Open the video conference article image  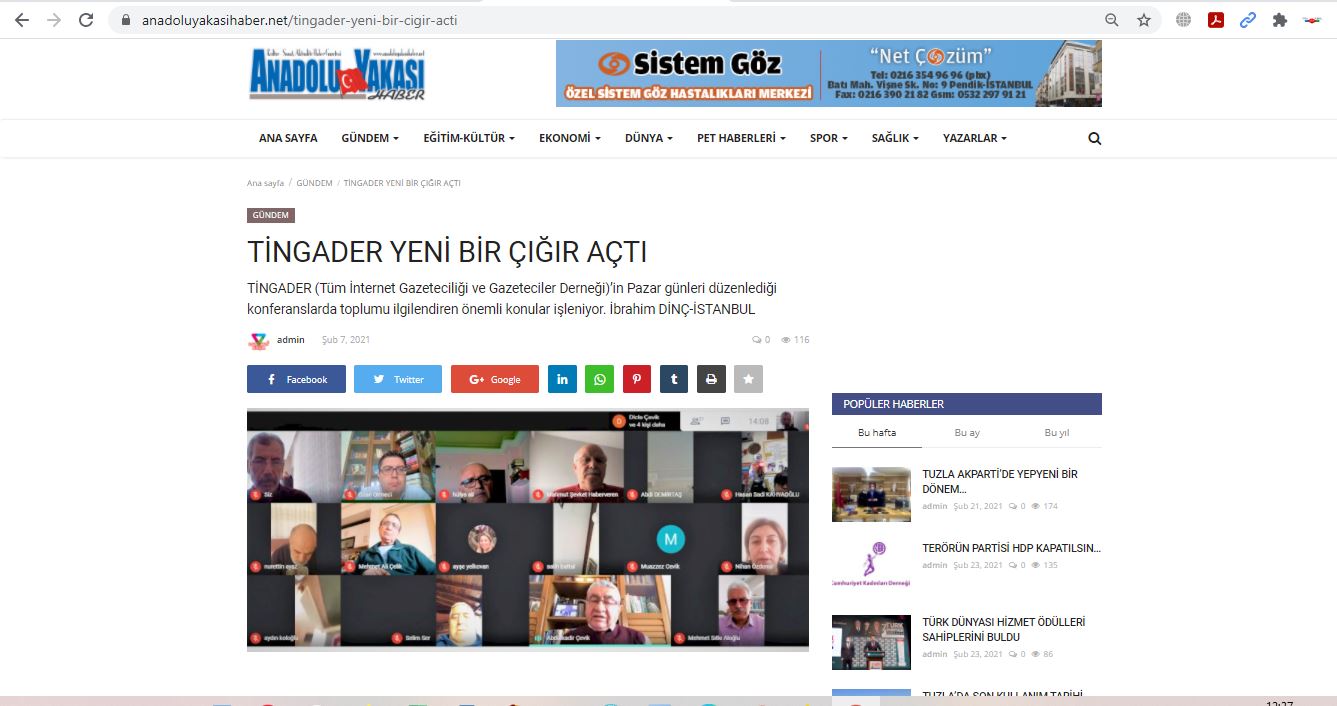click(x=528, y=530)
